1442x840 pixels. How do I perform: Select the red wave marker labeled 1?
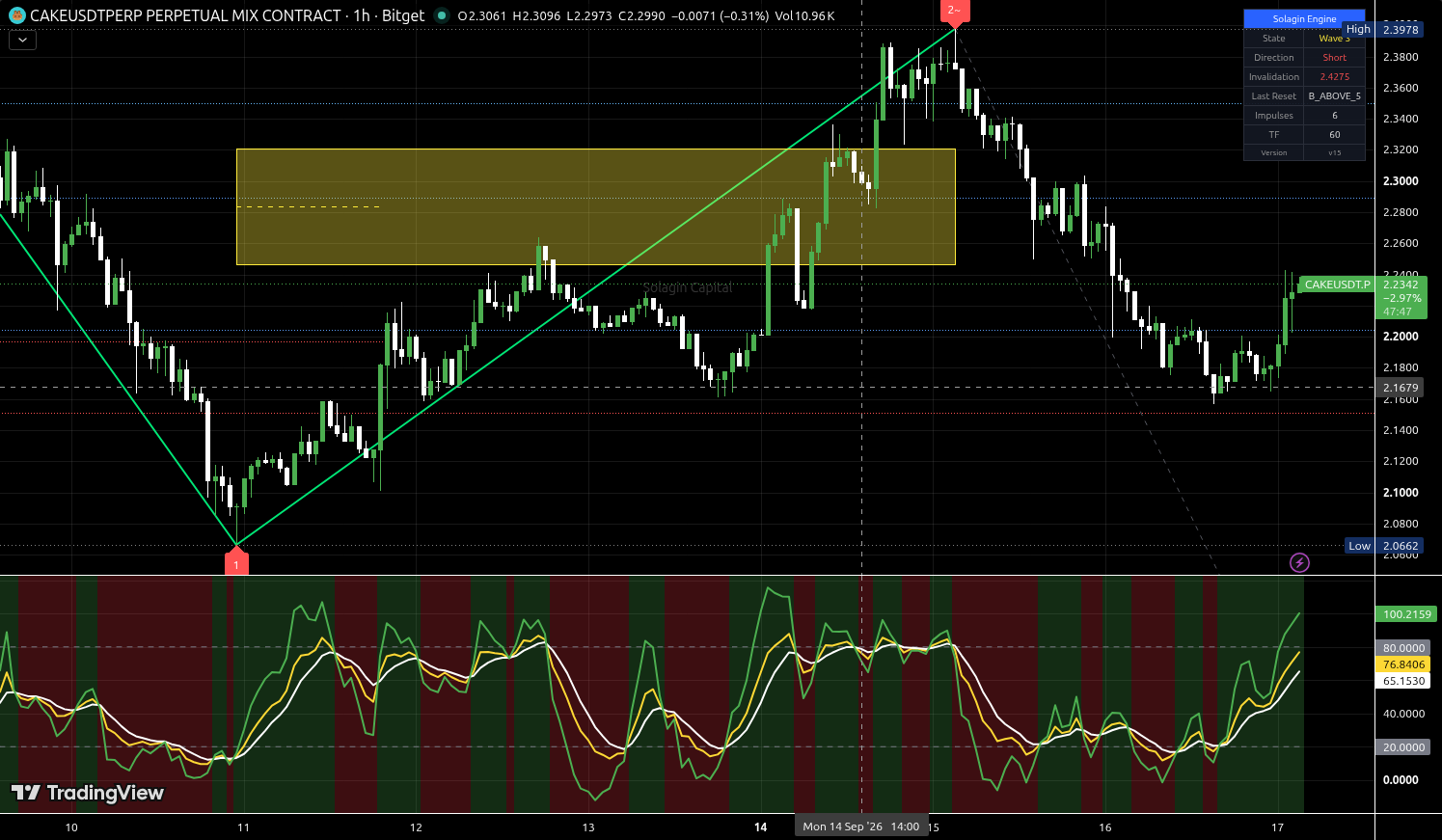[x=236, y=561]
